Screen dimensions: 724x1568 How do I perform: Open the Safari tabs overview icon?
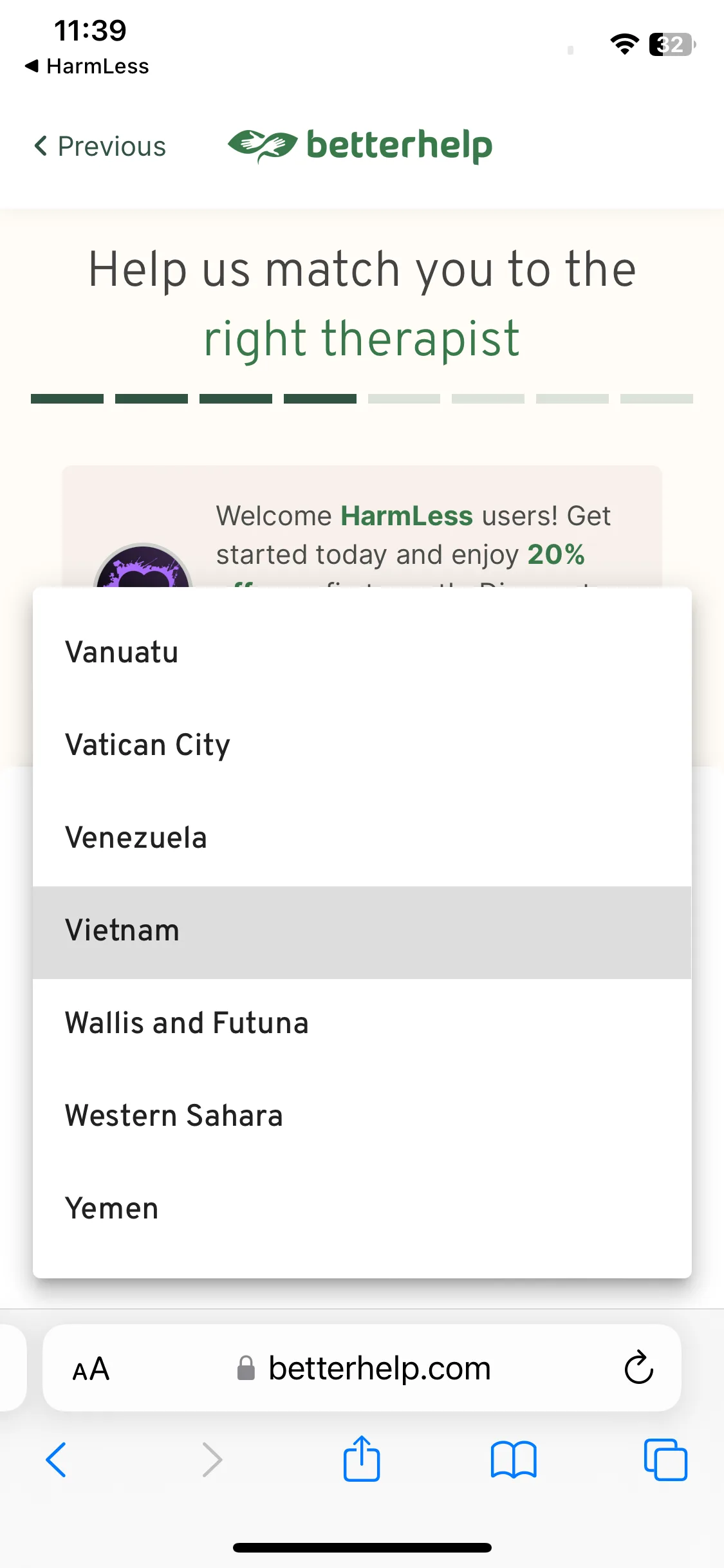665,1459
